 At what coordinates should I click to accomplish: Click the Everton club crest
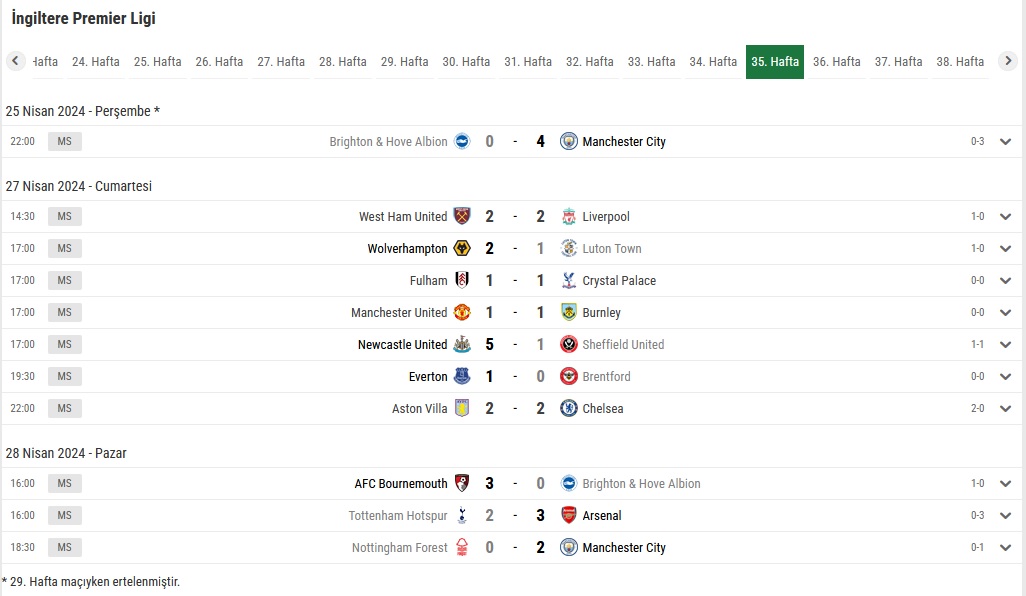pyautogui.click(x=462, y=376)
